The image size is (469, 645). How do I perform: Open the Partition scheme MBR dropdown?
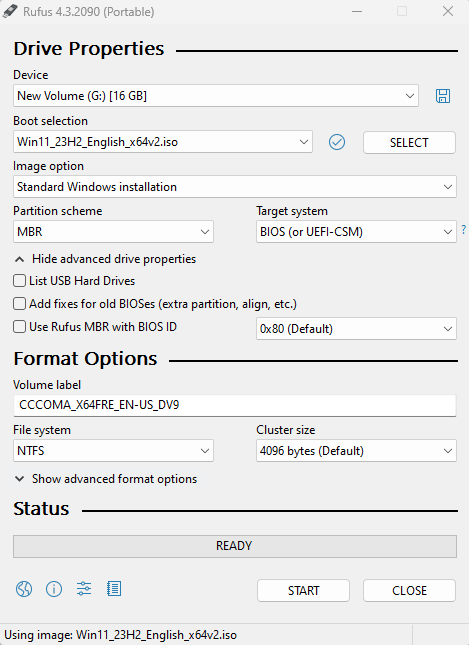pos(113,232)
